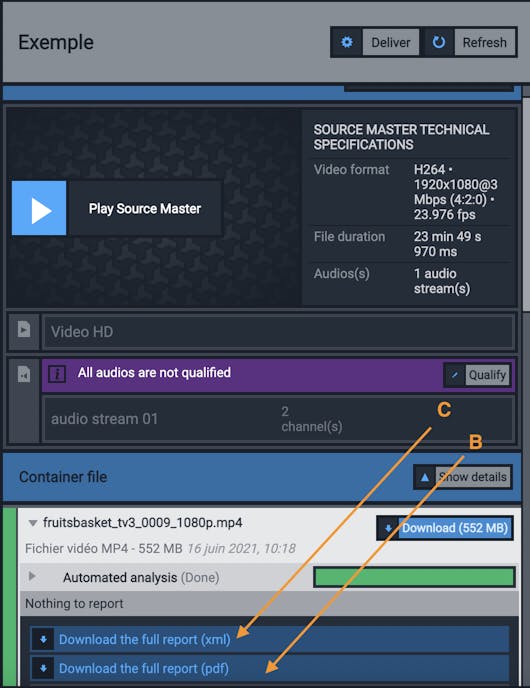The height and width of the screenshot is (688, 530).
Task: Click the pencil icon beside Qualify
Action: pyautogui.click(x=455, y=375)
